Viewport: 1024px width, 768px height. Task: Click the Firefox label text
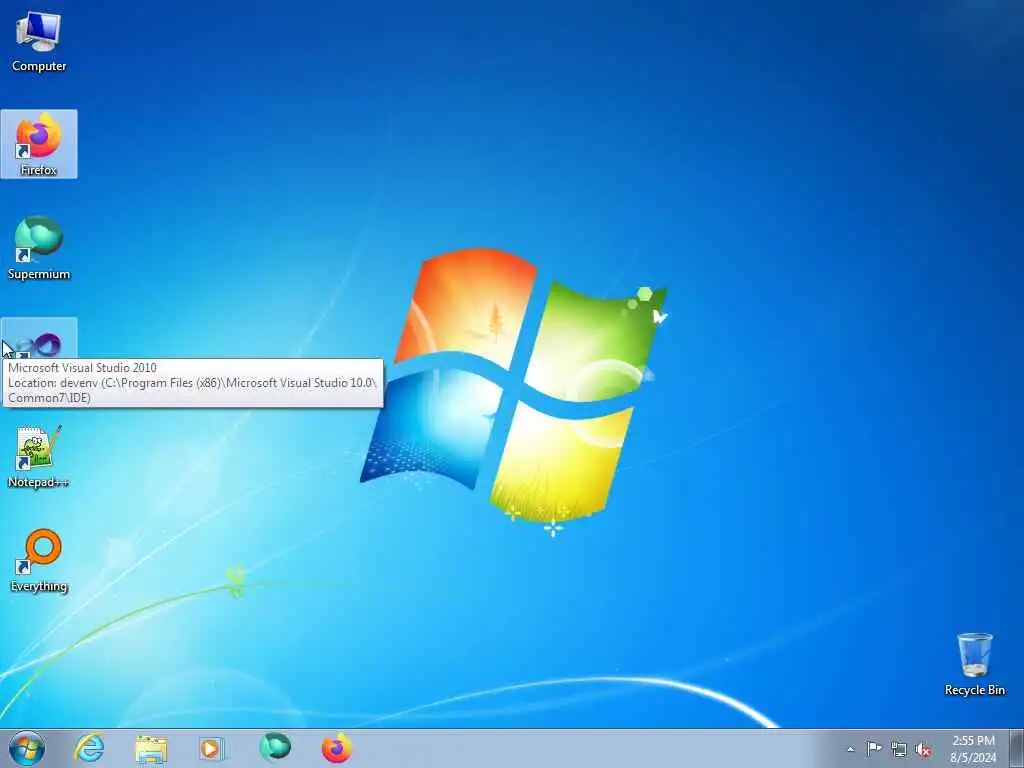click(x=39, y=170)
